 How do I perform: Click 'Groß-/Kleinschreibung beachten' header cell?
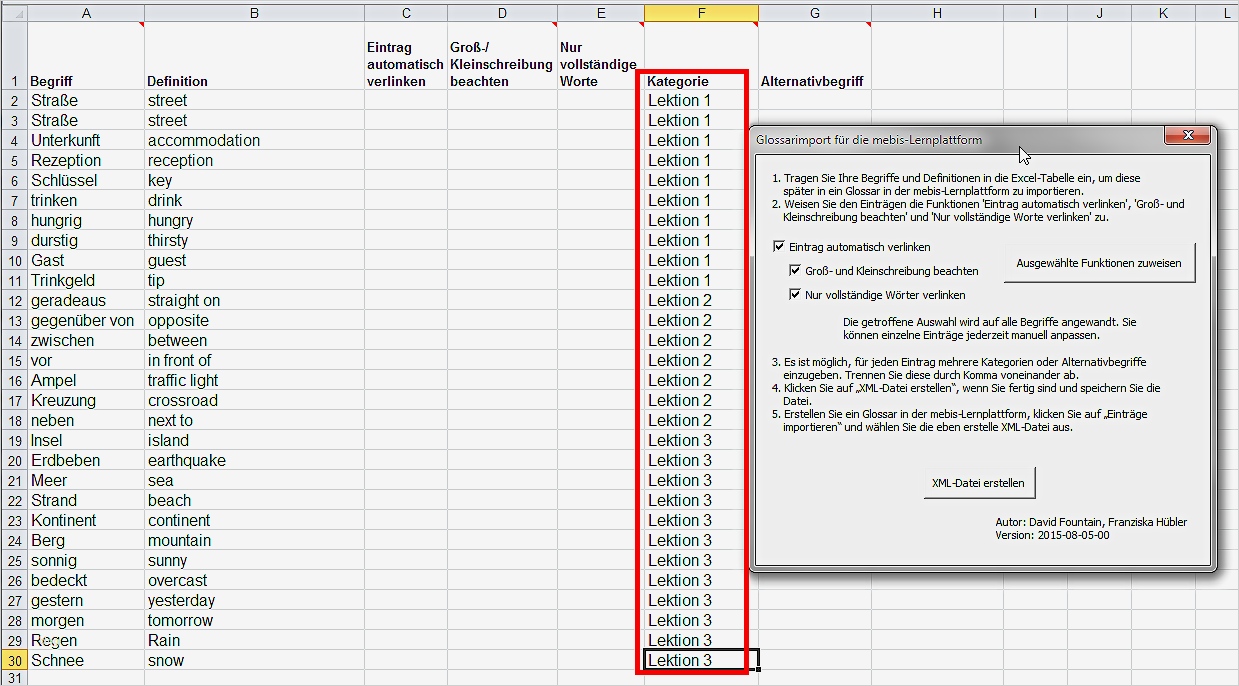pyautogui.click(x=502, y=56)
